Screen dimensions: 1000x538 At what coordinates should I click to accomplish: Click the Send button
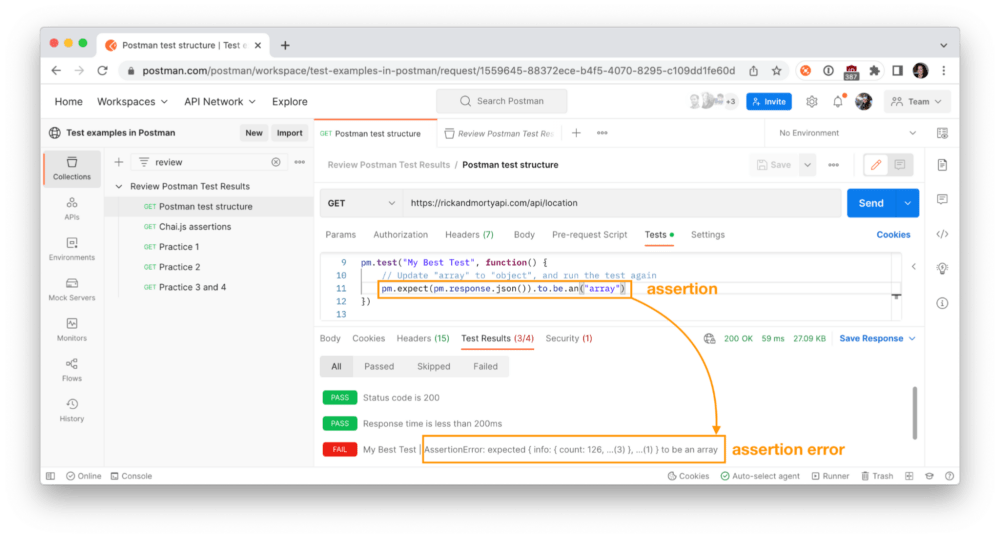(x=871, y=203)
